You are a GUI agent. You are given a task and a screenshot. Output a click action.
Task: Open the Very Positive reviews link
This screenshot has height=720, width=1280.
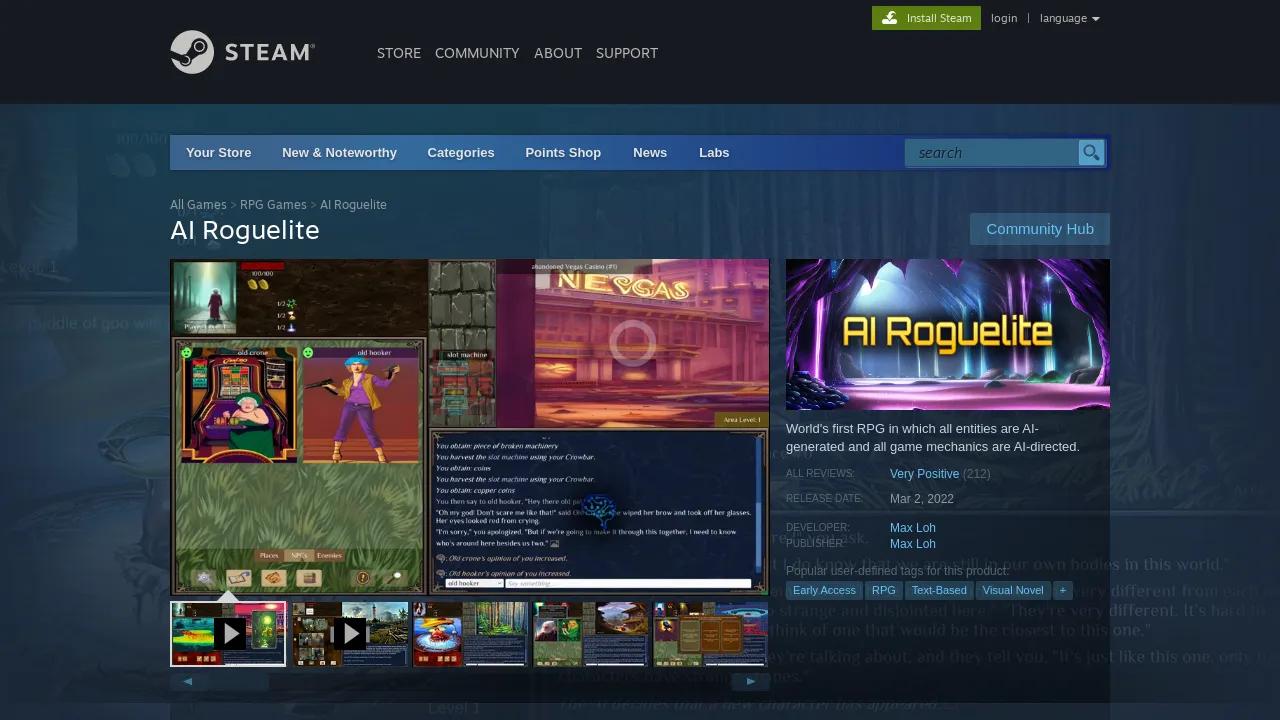pyautogui.click(x=924, y=474)
